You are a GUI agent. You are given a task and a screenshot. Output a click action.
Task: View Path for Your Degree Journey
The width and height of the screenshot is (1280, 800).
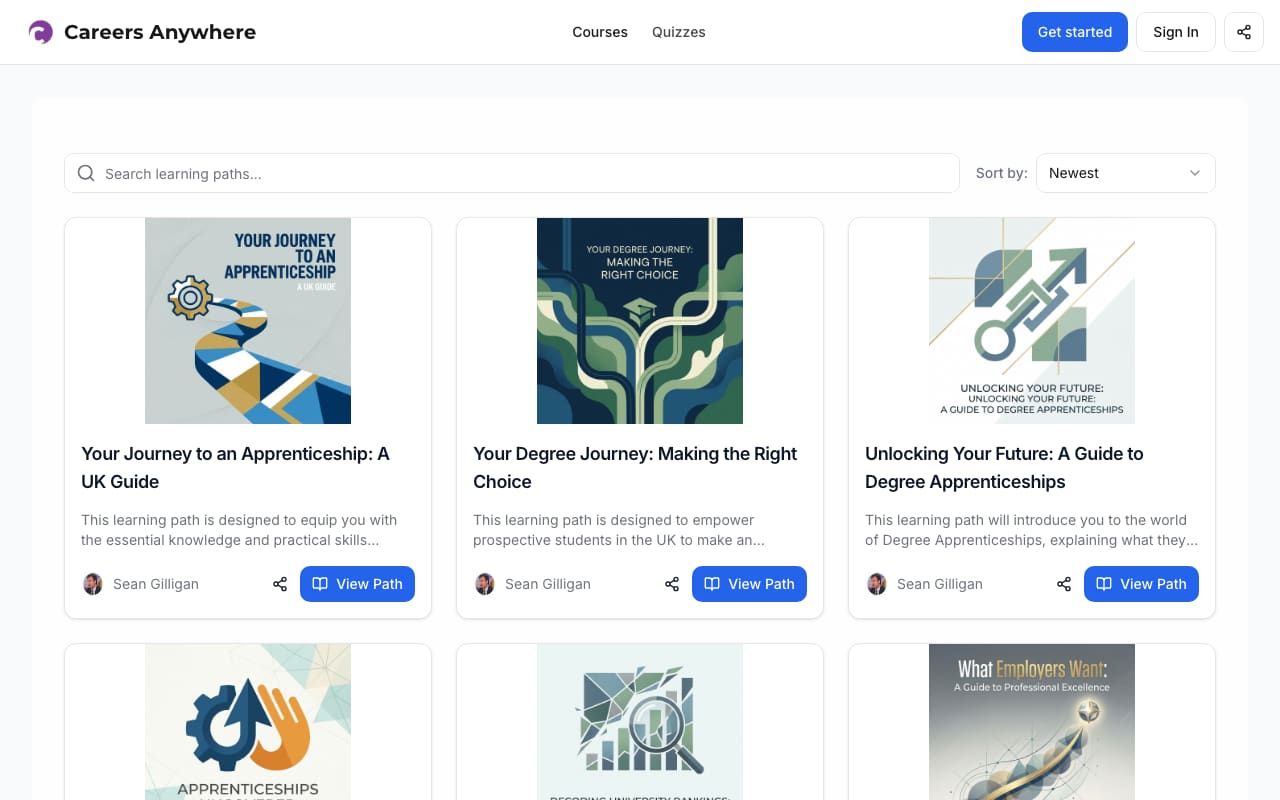coord(749,584)
